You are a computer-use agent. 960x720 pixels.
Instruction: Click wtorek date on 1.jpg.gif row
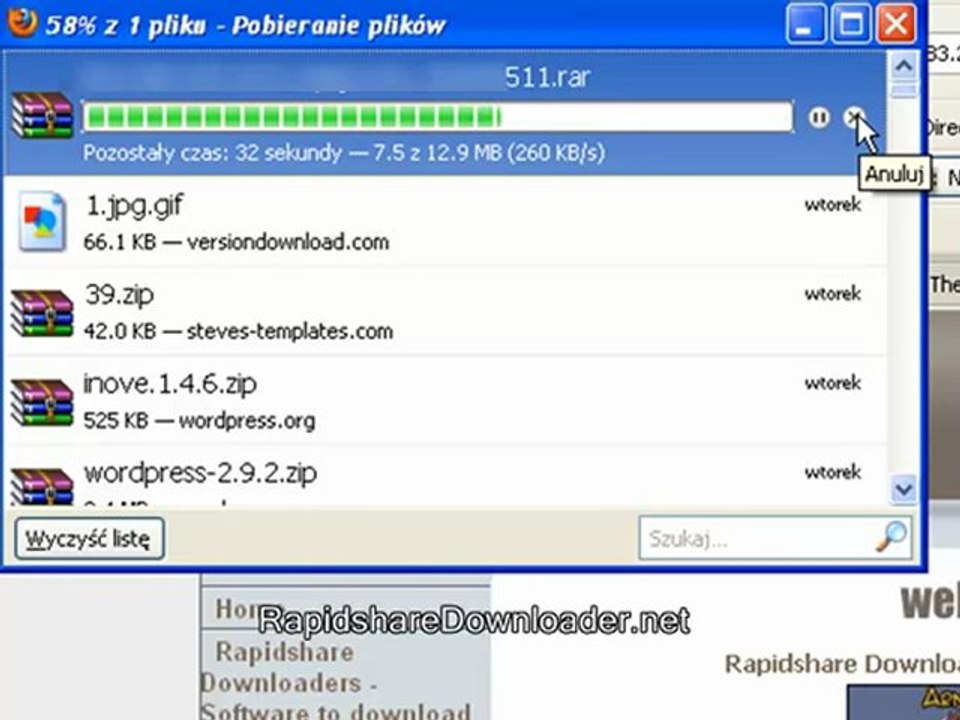click(833, 204)
